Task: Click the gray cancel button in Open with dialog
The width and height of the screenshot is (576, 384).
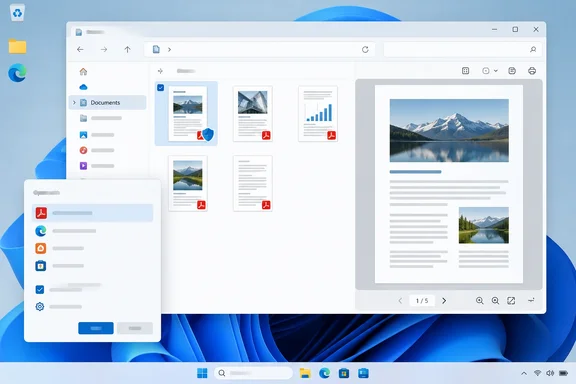Action: [135, 328]
